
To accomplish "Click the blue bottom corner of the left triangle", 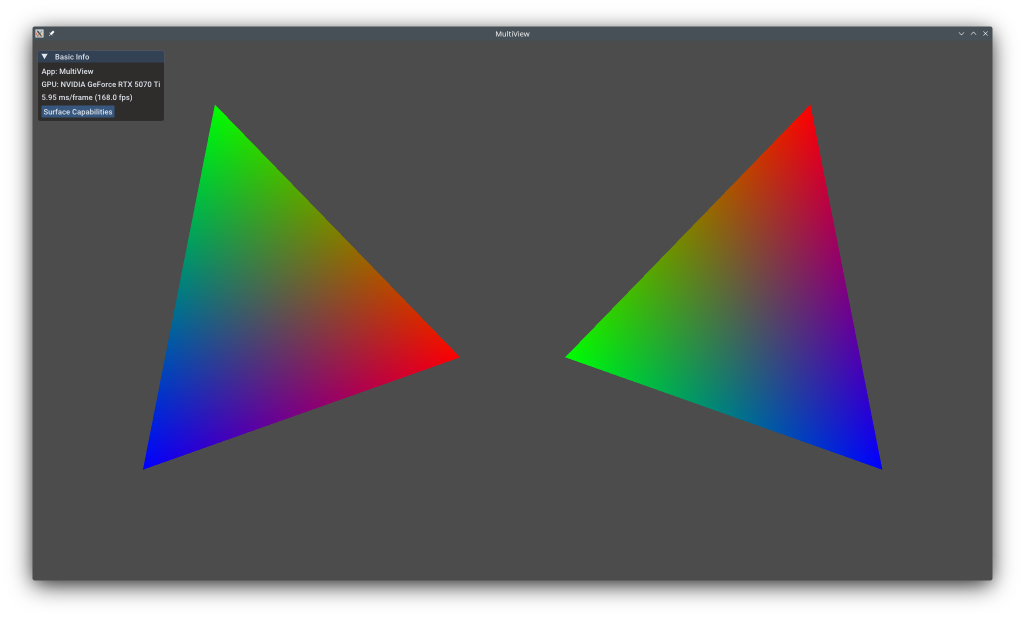I will click(x=150, y=462).
